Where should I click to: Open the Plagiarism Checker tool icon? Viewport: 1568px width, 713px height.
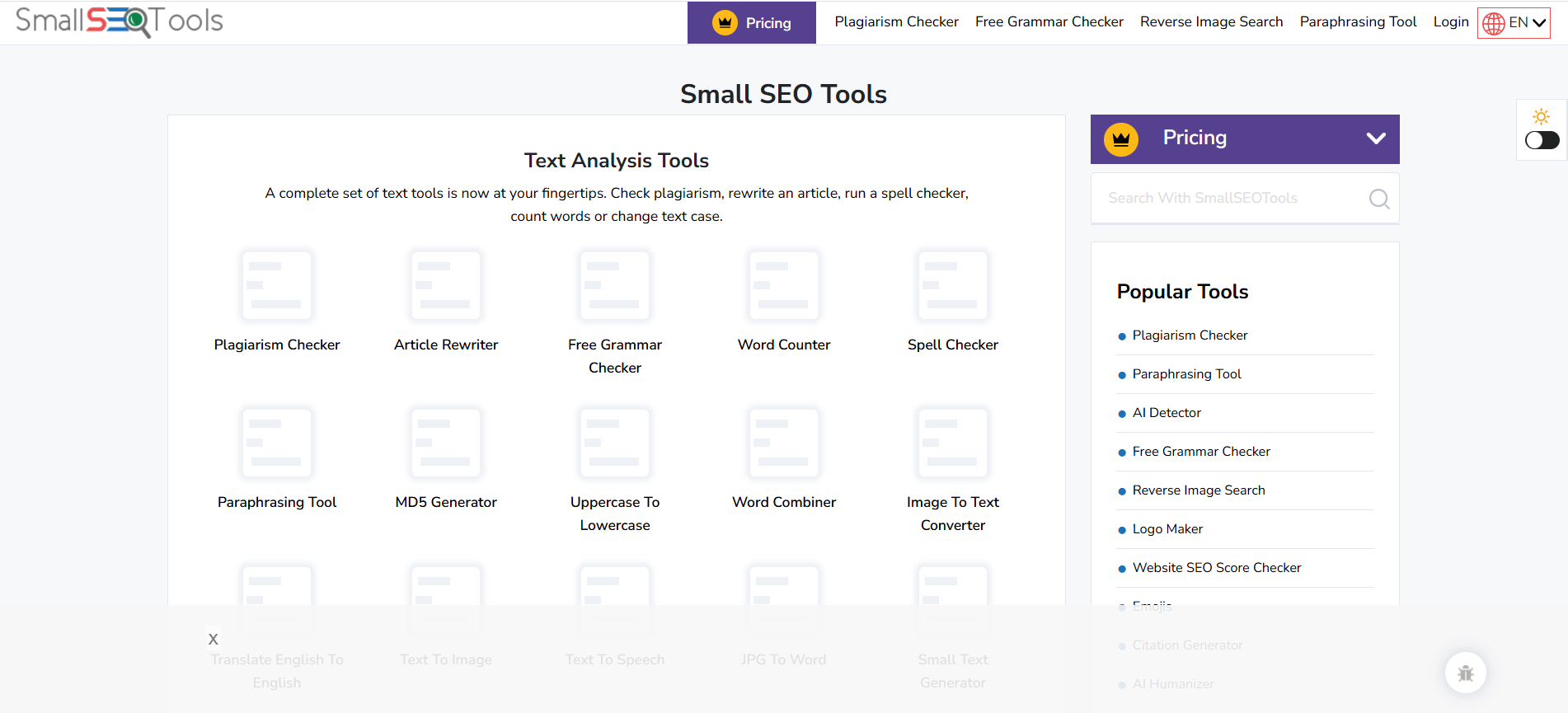tap(277, 285)
